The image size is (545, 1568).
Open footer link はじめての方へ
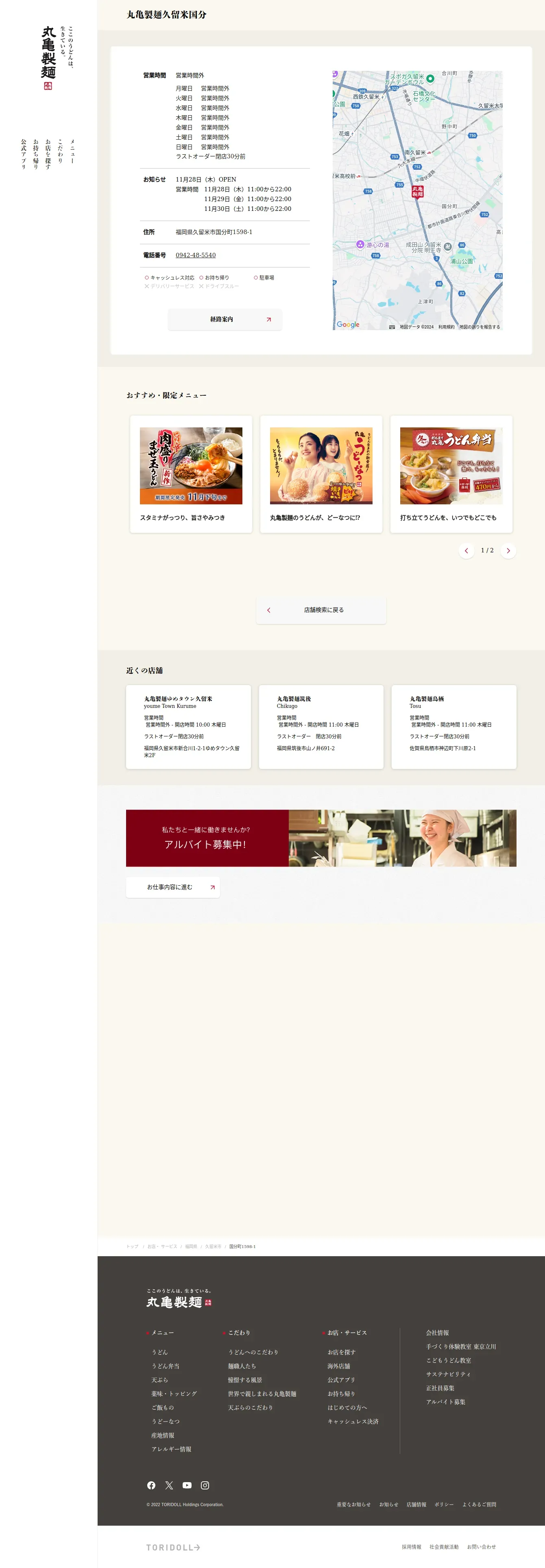[347, 1407]
